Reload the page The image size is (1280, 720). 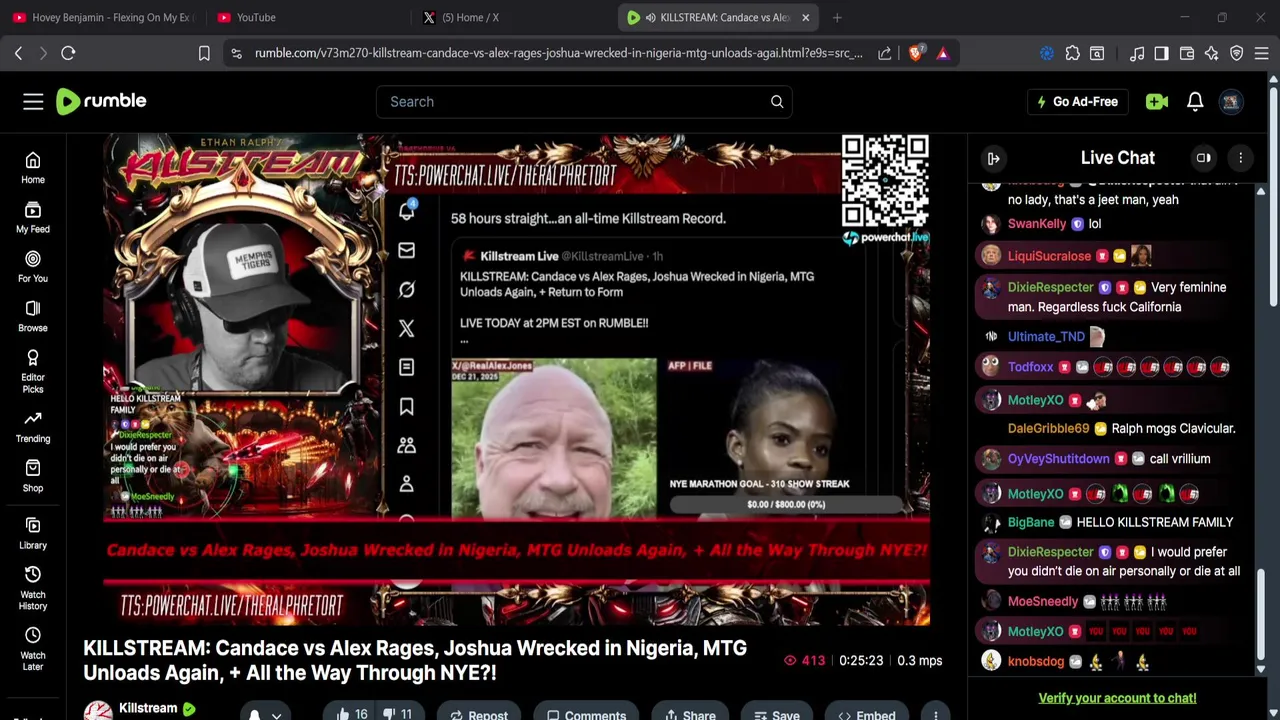[x=68, y=53]
